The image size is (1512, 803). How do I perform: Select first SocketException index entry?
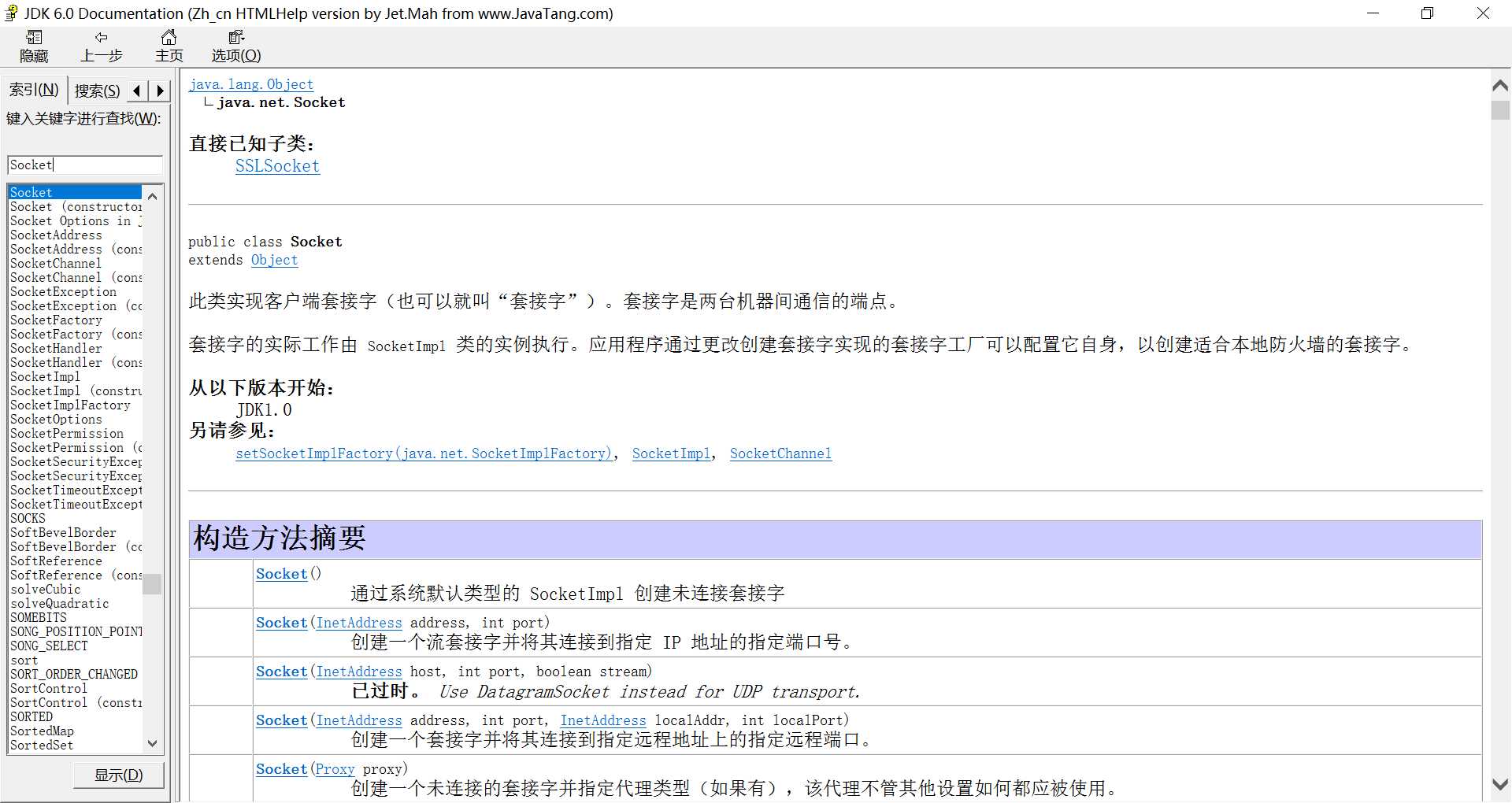click(x=63, y=291)
